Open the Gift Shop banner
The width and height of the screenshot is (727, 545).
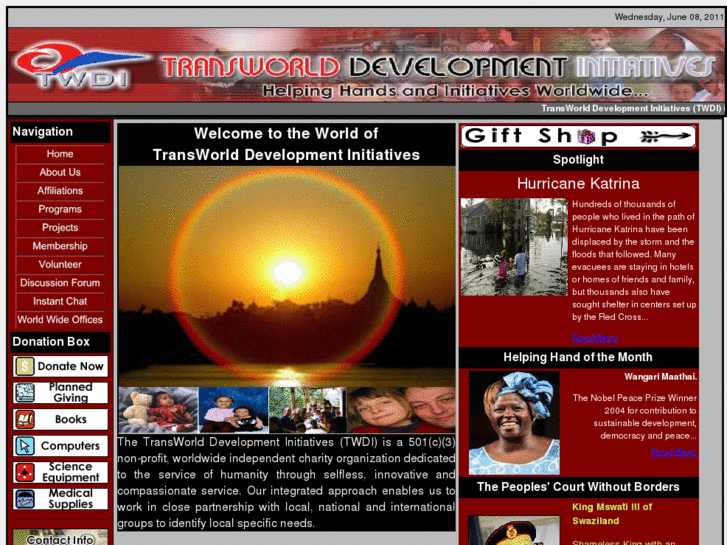[x=578, y=136]
